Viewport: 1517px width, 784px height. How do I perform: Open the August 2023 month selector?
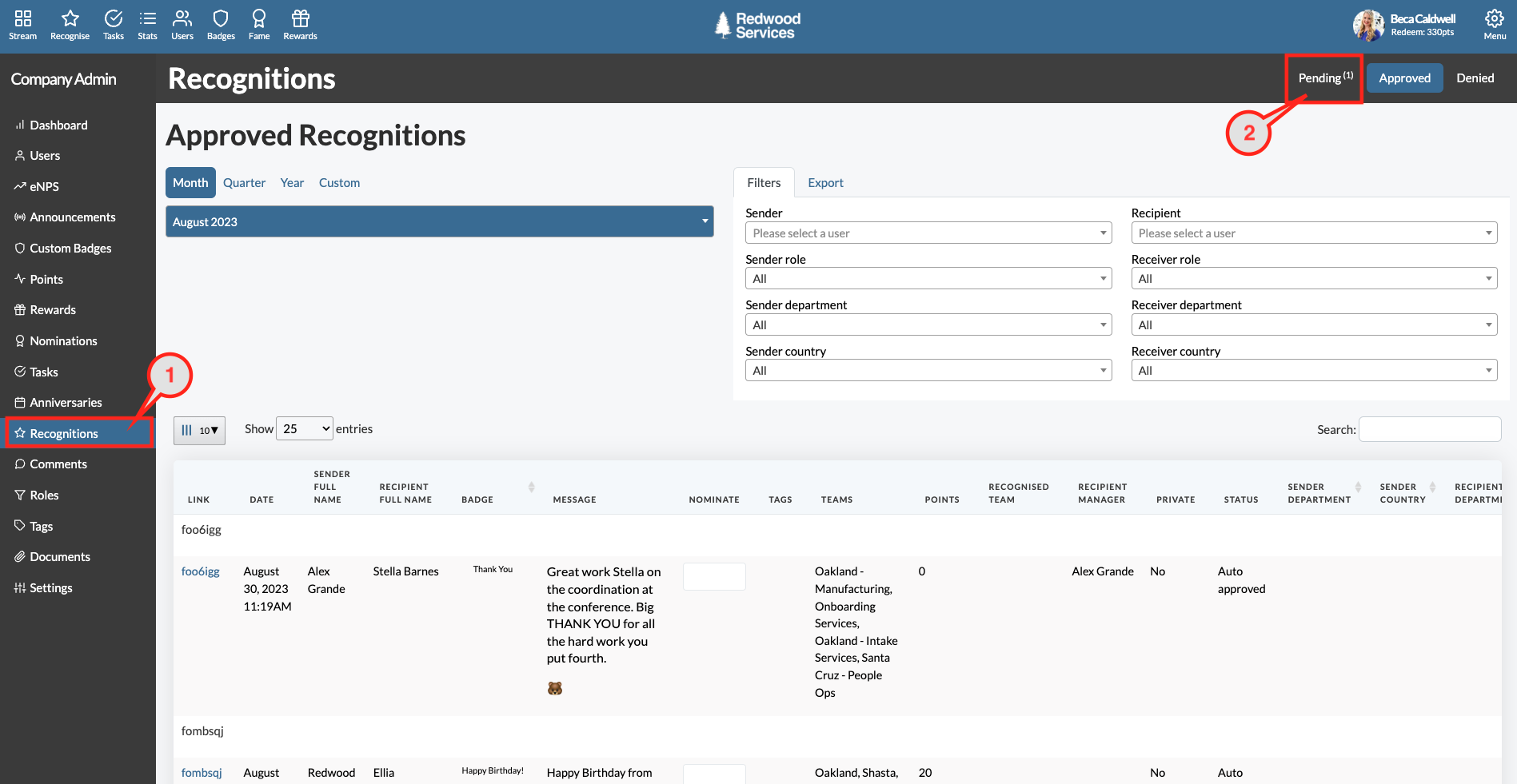(x=439, y=221)
